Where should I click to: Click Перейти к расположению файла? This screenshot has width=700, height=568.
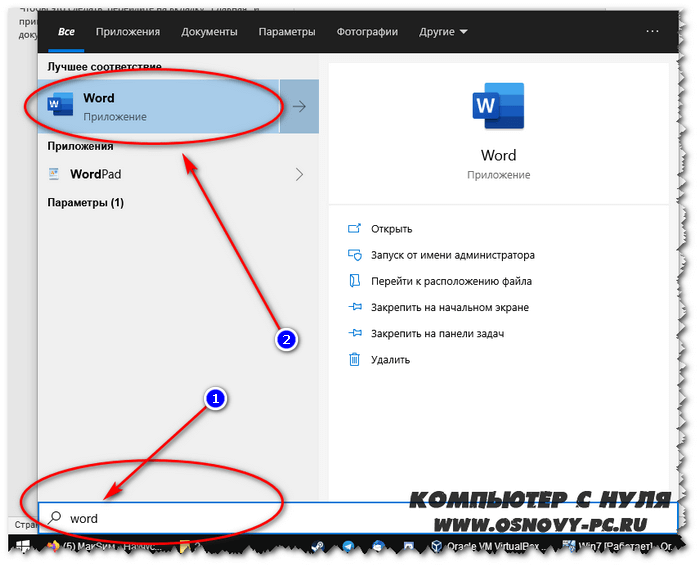point(450,281)
